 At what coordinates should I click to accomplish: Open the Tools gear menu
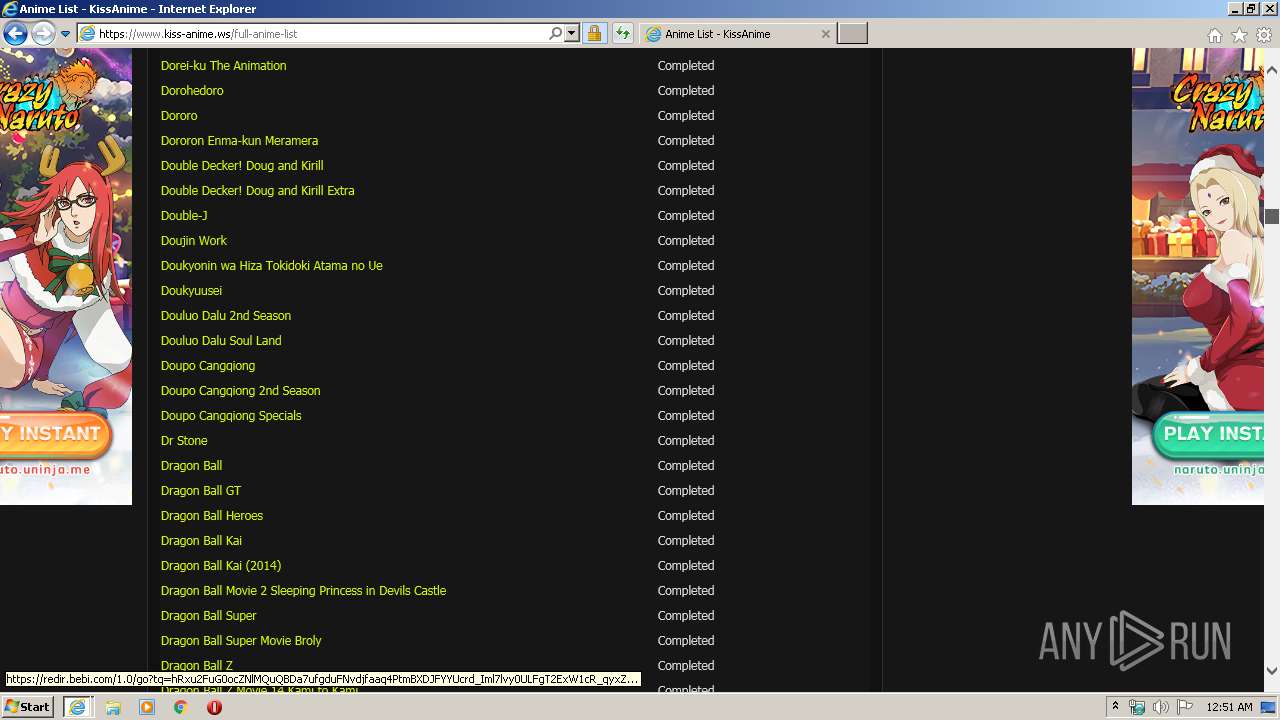(1264, 35)
